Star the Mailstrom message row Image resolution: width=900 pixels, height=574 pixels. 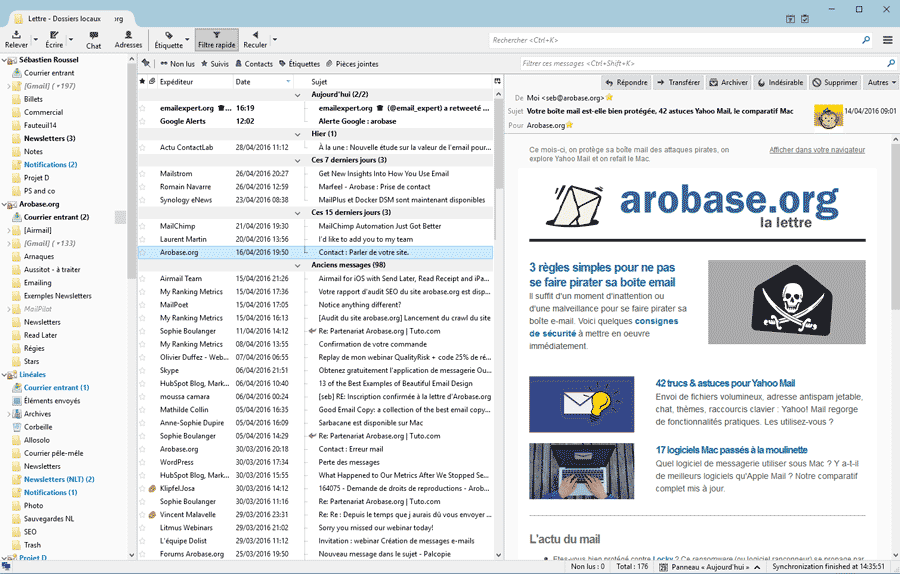tap(142, 174)
